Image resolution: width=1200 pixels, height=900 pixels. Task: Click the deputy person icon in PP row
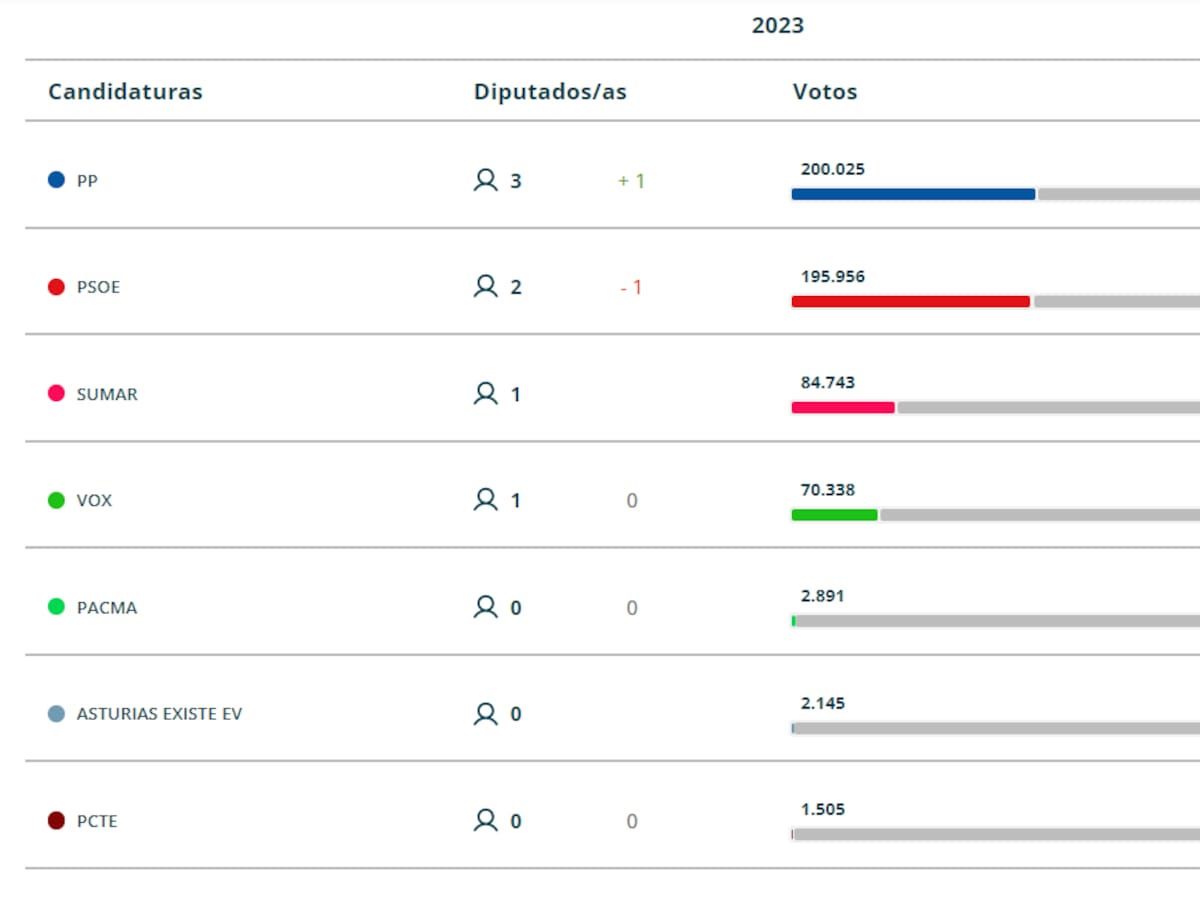pos(485,180)
